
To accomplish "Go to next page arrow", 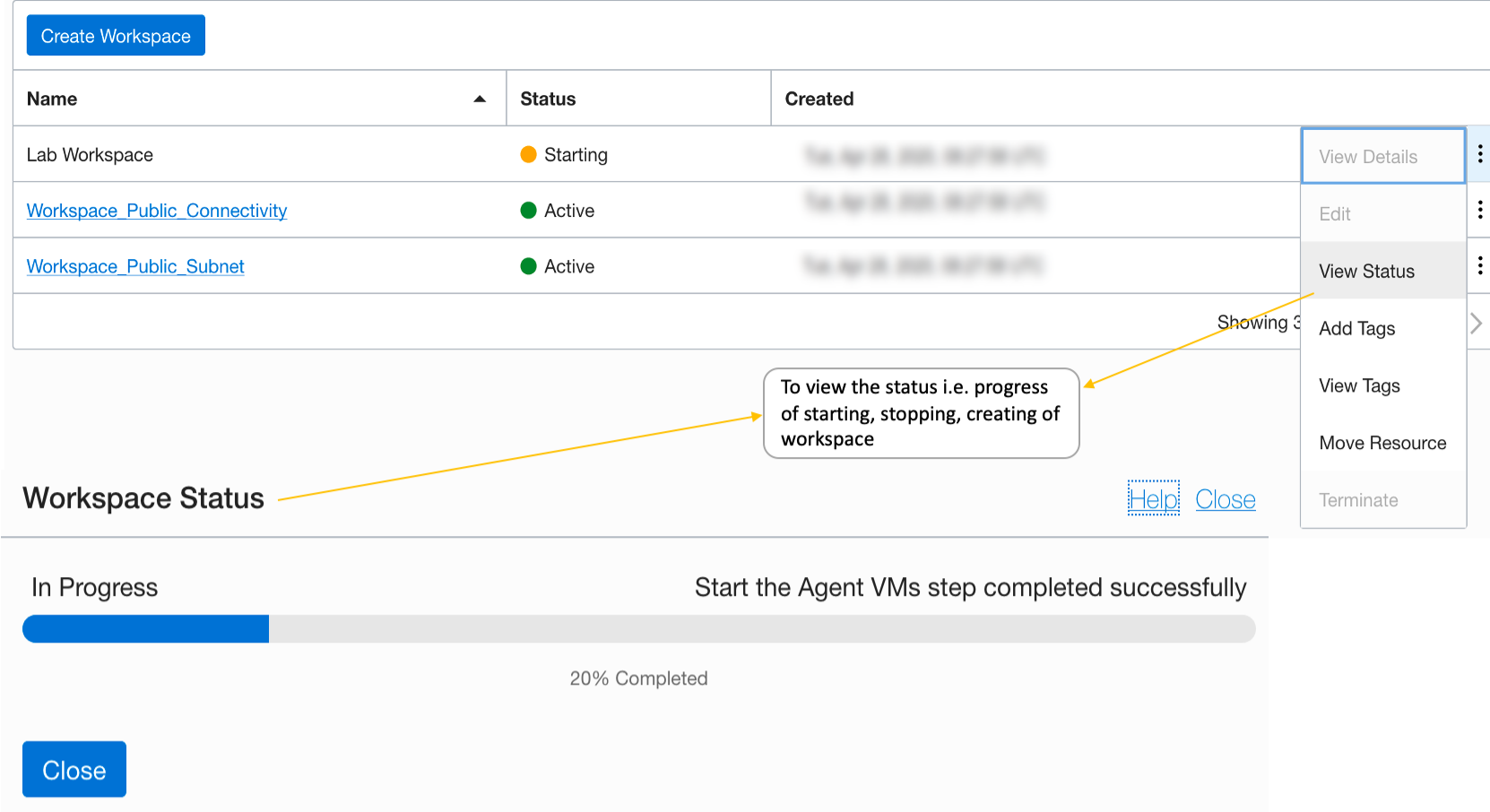I will [x=1476, y=323].
